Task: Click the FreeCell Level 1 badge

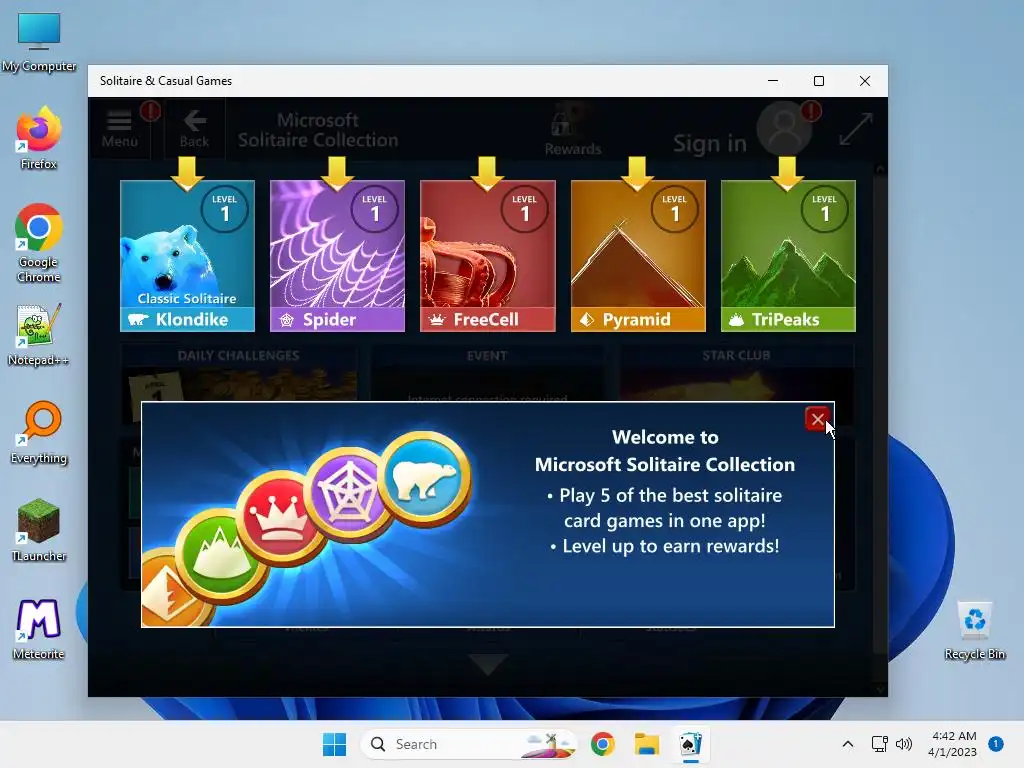Action: (x=524, y=209)
